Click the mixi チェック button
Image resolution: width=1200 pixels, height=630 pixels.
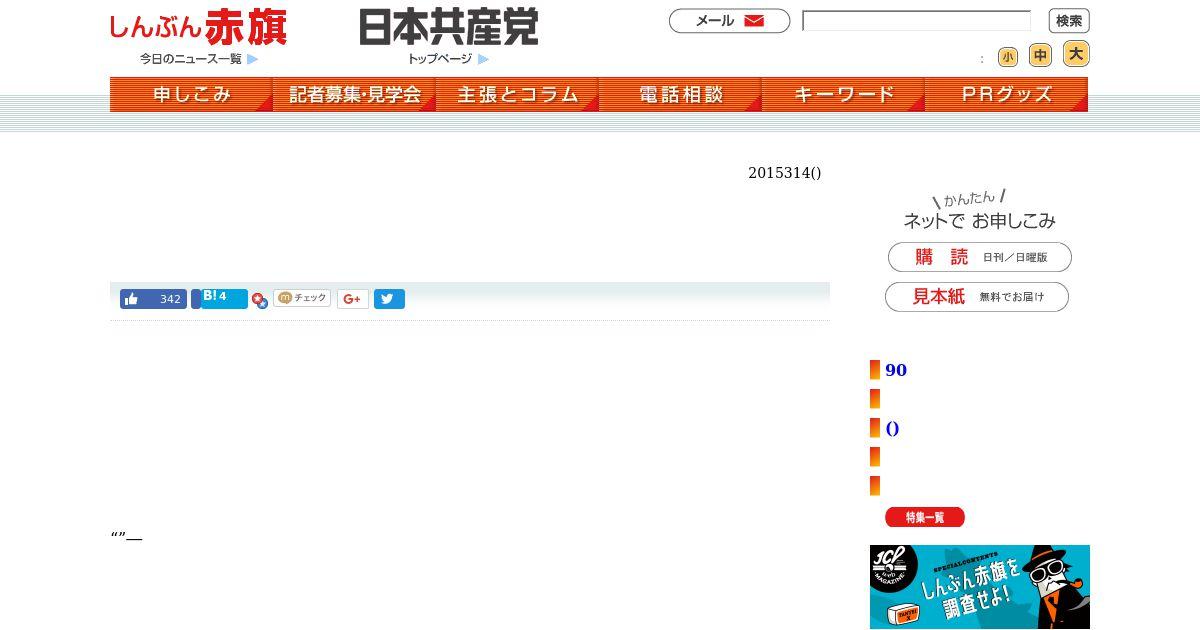pyautogui.click(x=302, y=298)
